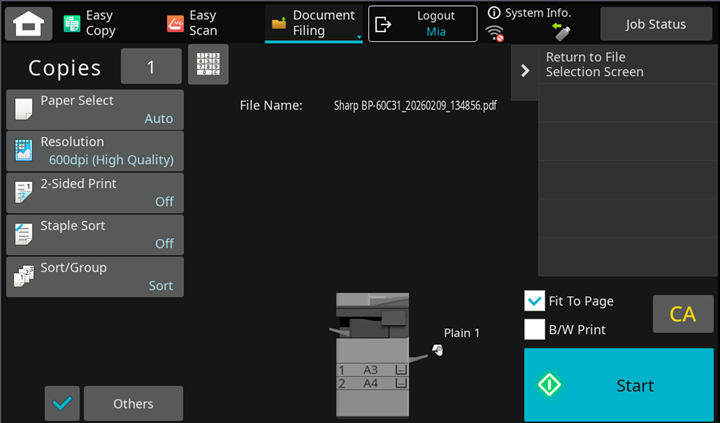Change Resolution from 600dpi setting

point(95,151)
